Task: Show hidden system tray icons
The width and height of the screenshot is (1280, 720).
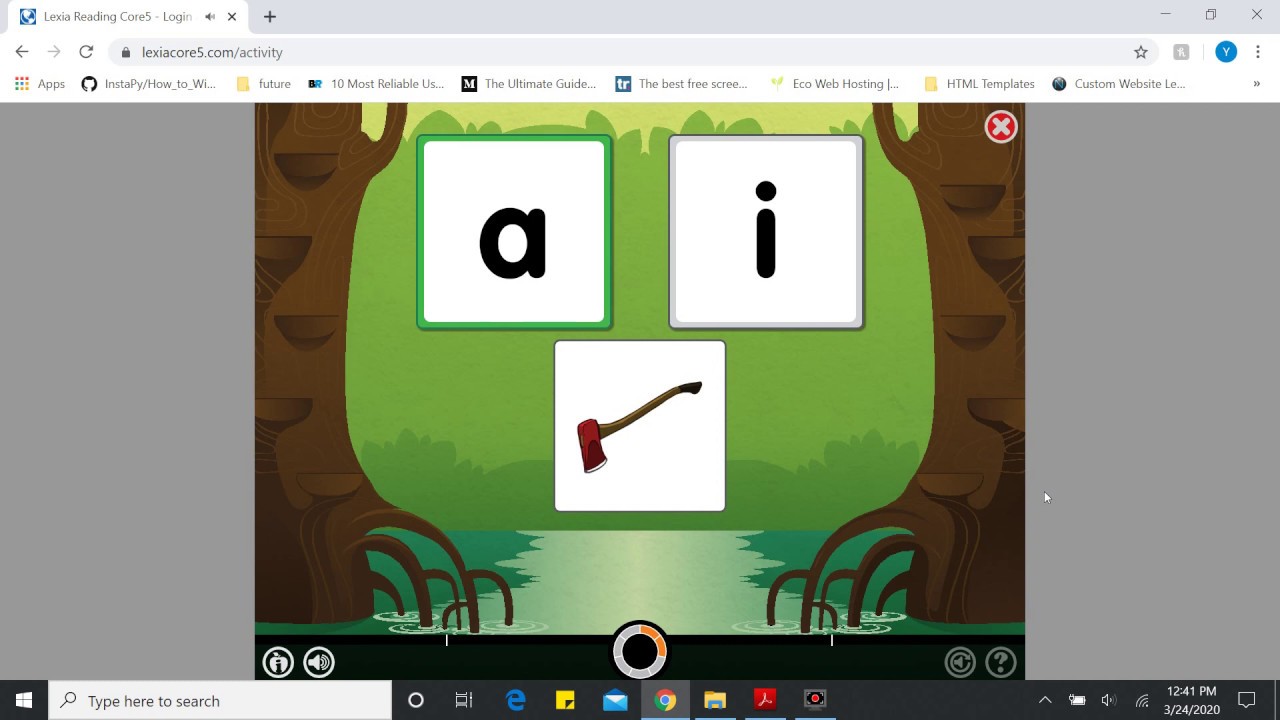Action: pyautogui.click(x=1045, y=700)
